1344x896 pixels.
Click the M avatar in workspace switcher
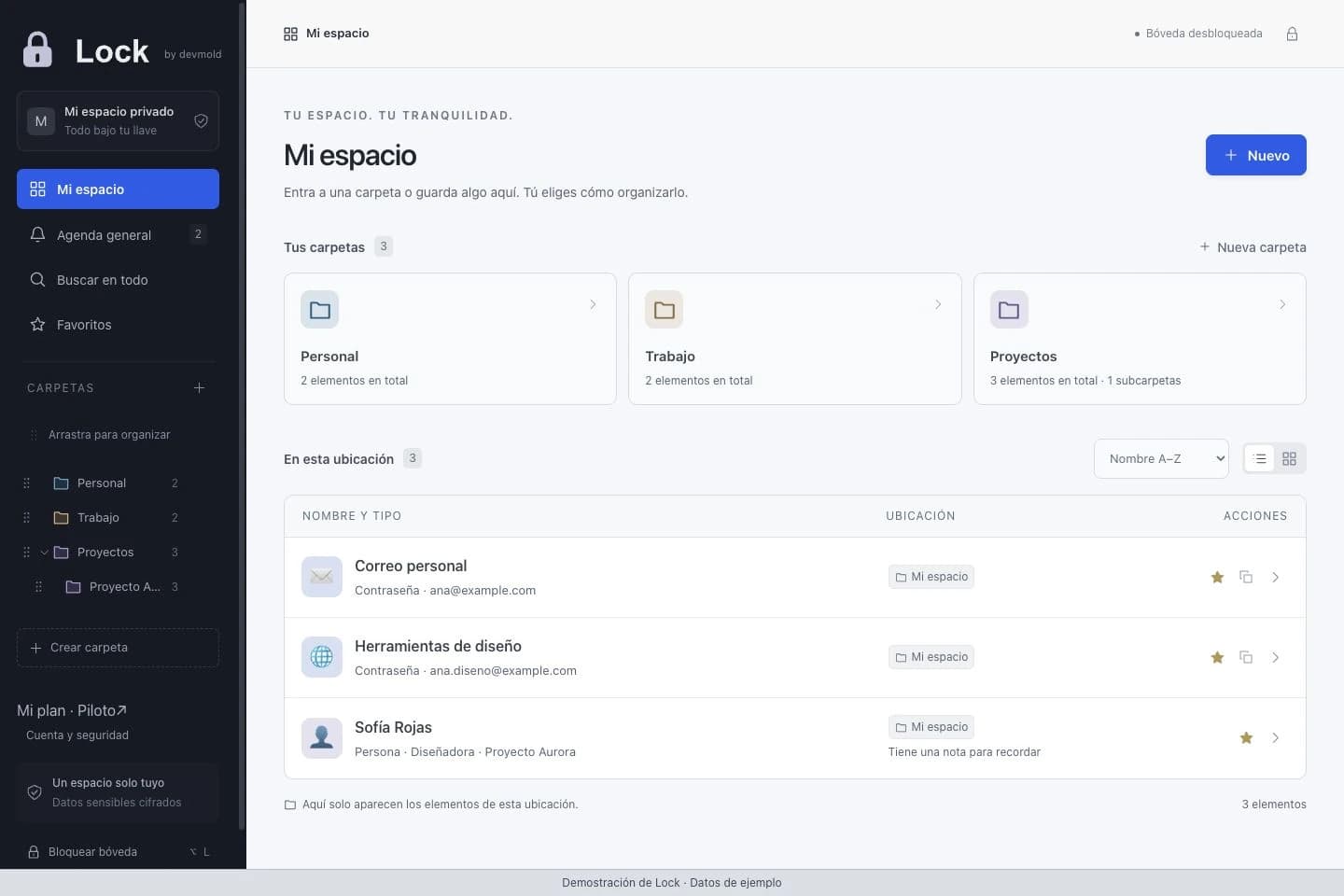[x=41, y=121]
